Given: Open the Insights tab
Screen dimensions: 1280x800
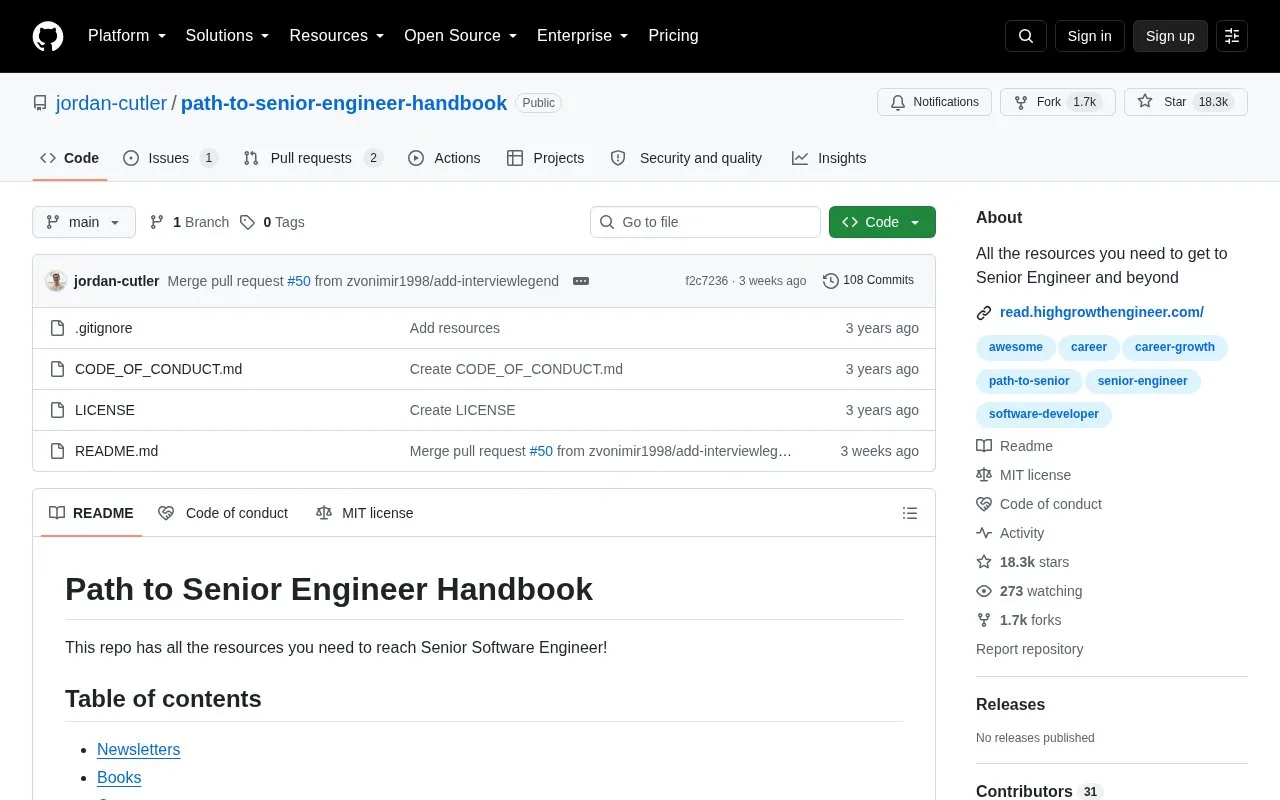Looking at the screenshot, I should click(x=829, y=158).
